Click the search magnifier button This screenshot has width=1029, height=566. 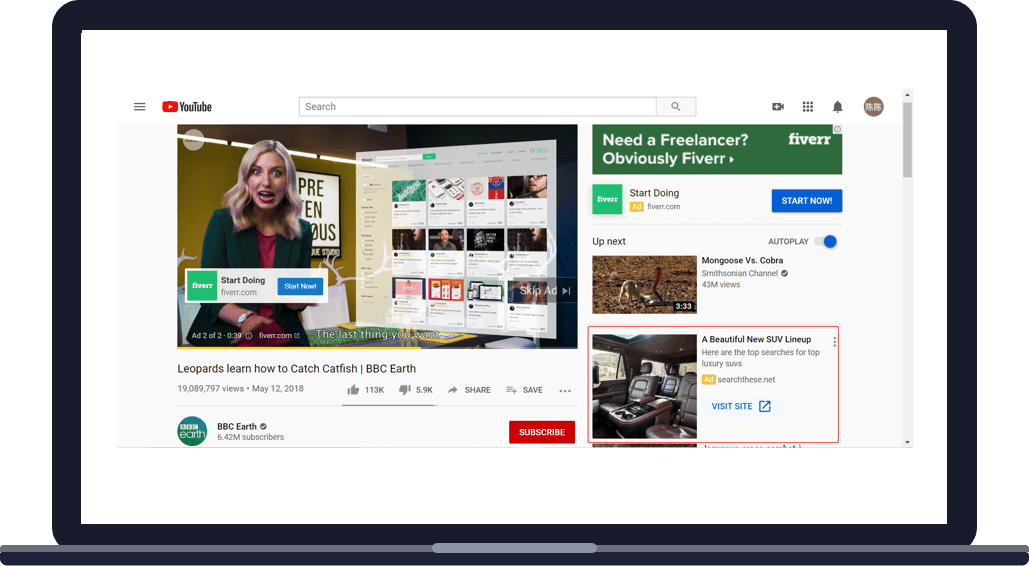click(676, 106)
